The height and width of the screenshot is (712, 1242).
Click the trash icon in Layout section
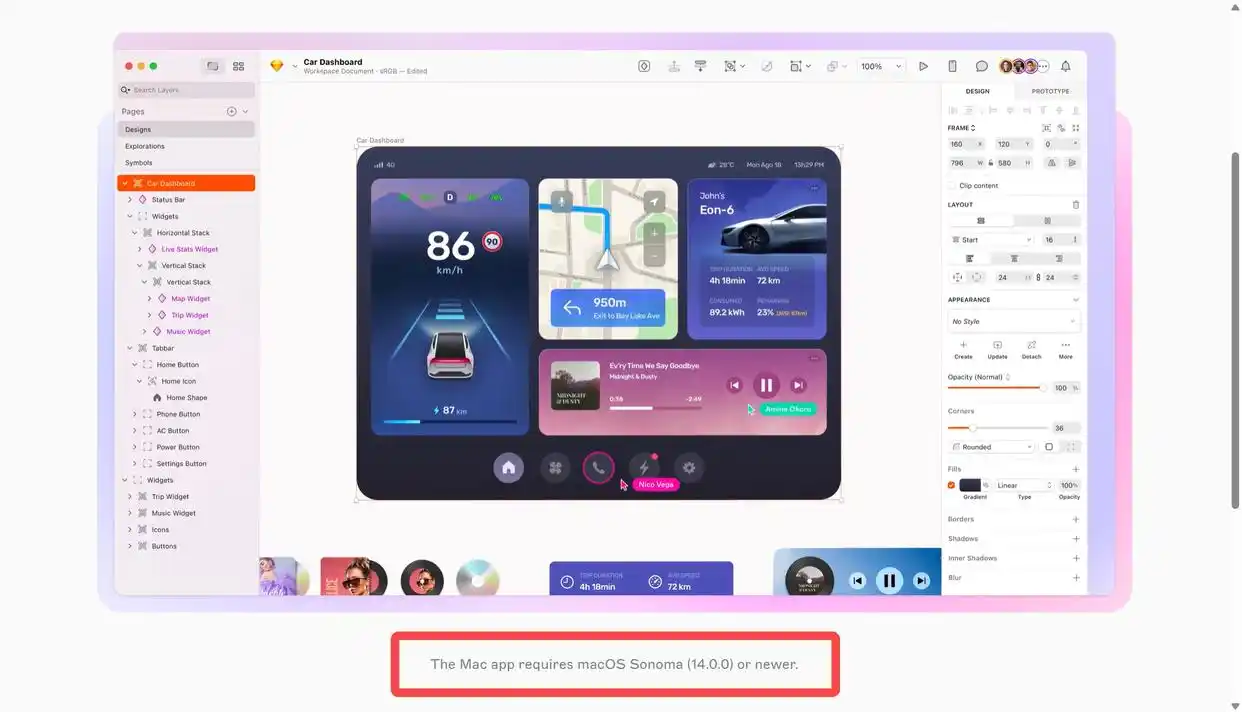tap(1076, 205)
